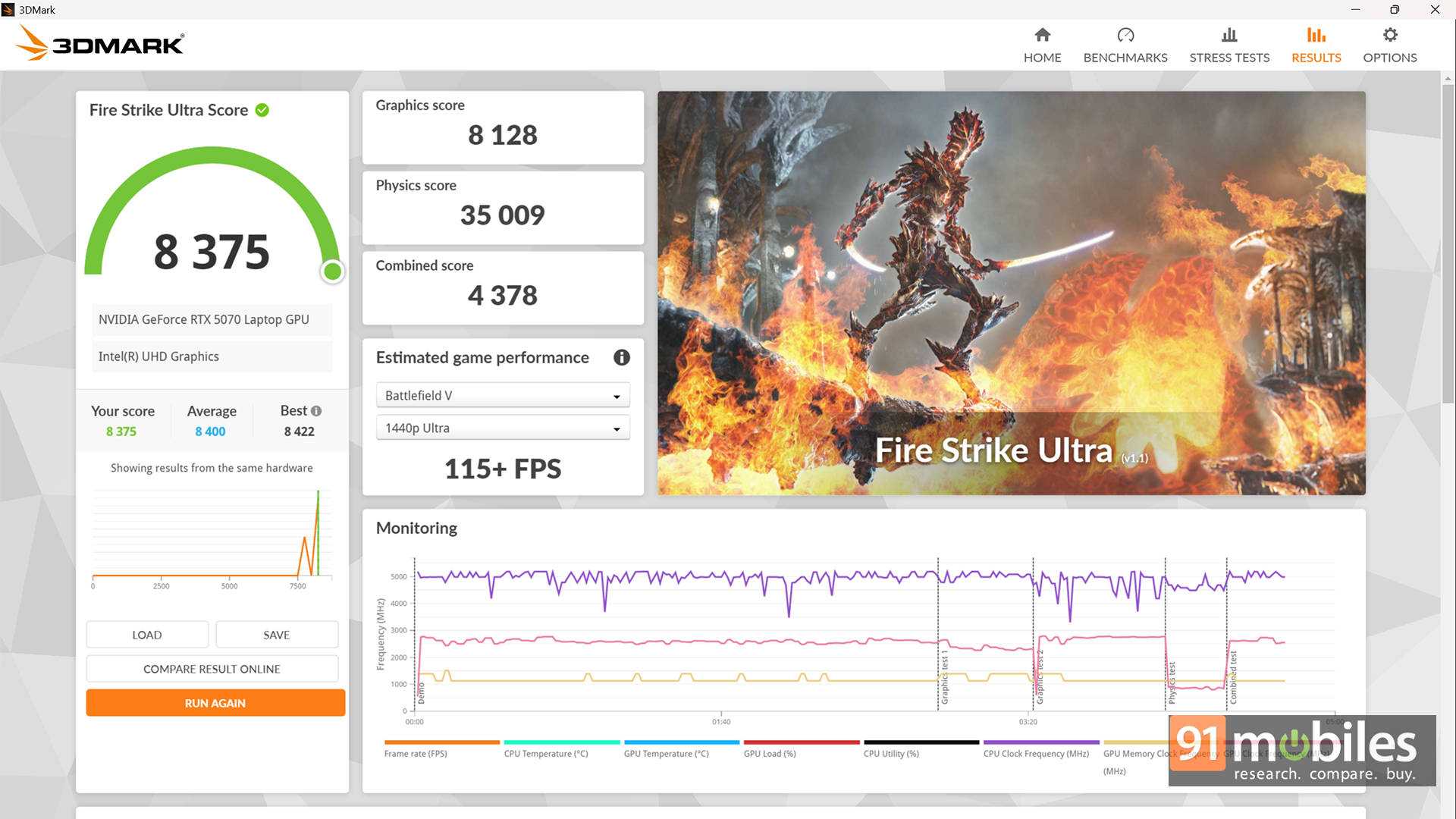Click the SAVE button
The image size is (1456, 819).
[x=277, y=635]
